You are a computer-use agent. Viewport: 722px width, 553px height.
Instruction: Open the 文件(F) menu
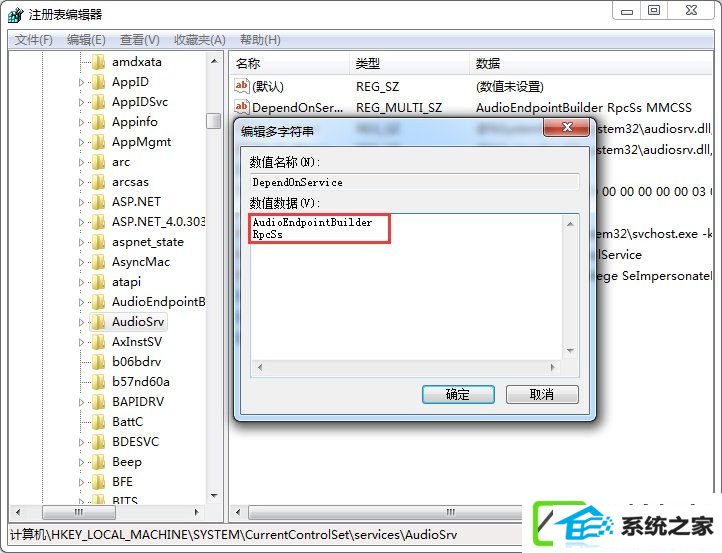(34, 40)
